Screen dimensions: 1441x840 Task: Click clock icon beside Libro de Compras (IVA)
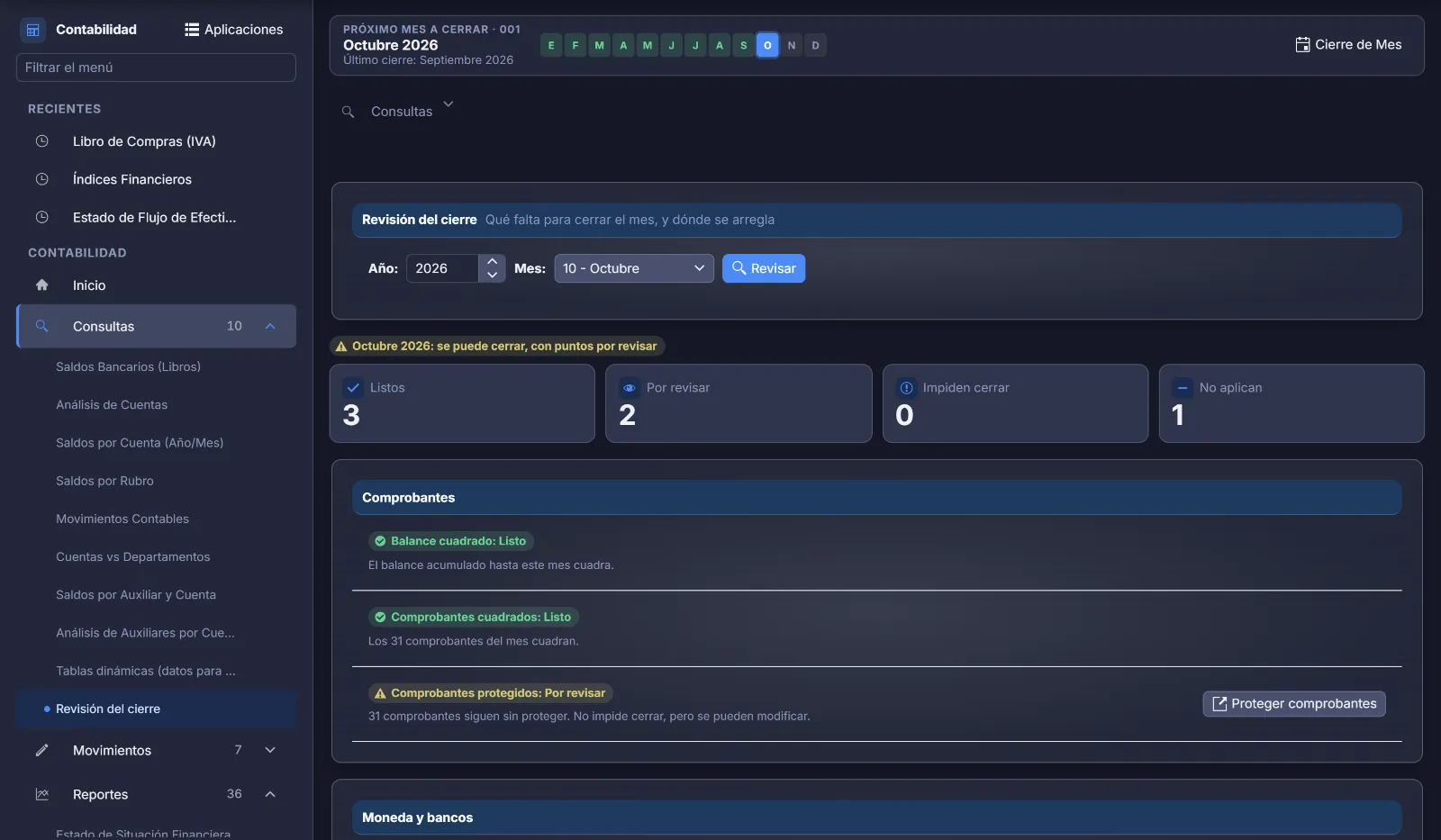tap(41, 141)
